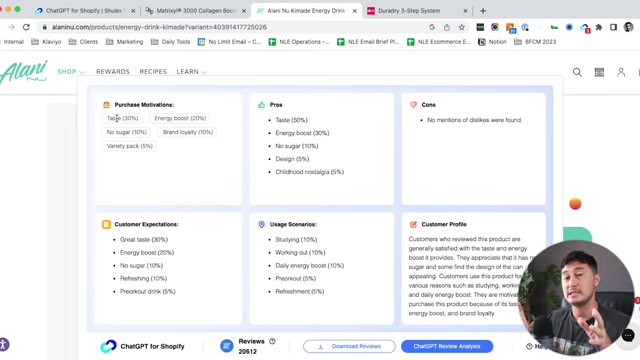Click the Alani Nu logo
Viewport: 640px width, 360px height.
24,71
